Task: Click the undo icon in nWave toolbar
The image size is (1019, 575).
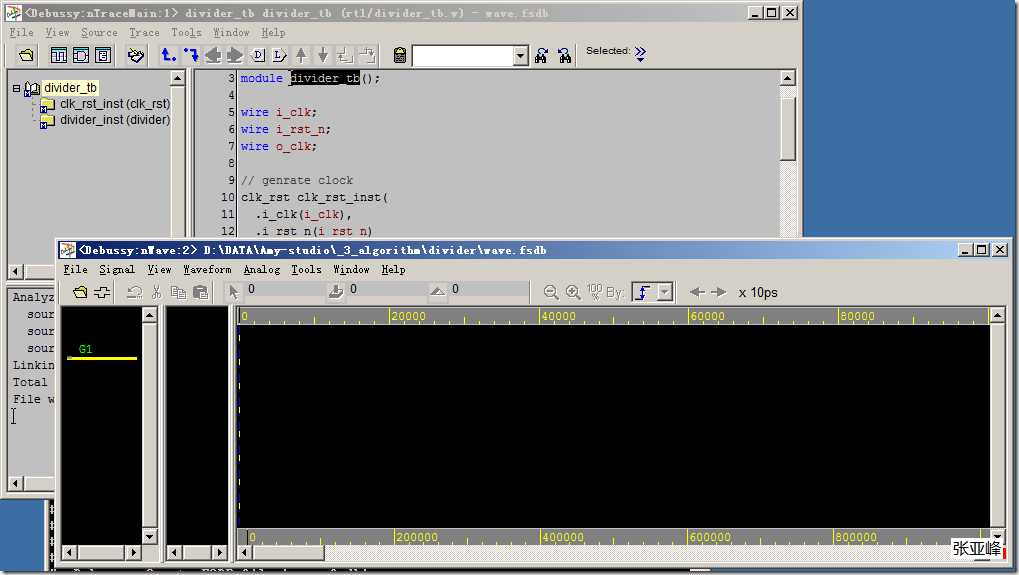Action: 135,292
